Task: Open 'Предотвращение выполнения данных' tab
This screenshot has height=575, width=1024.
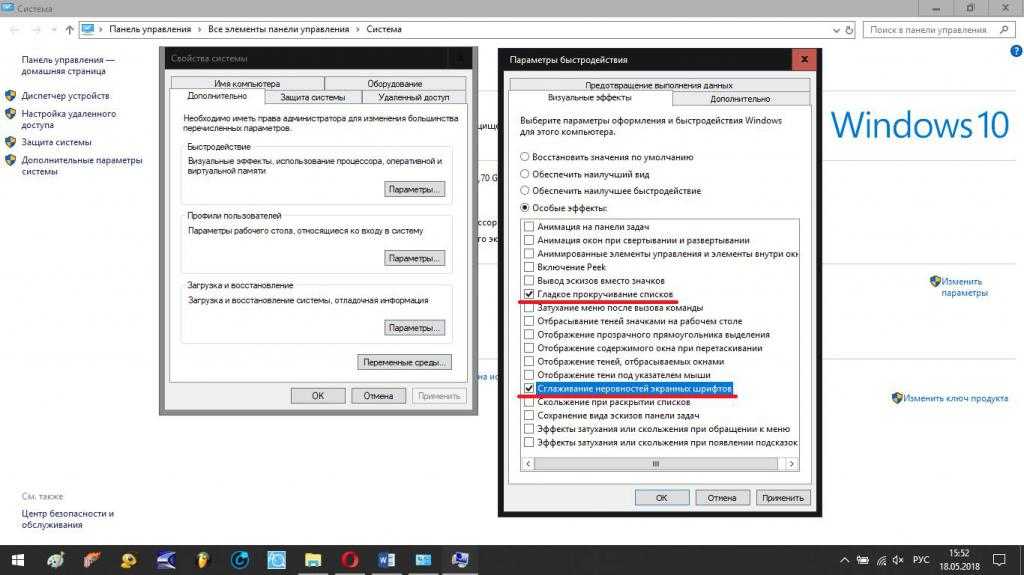Action: click(x=659, y=85)
